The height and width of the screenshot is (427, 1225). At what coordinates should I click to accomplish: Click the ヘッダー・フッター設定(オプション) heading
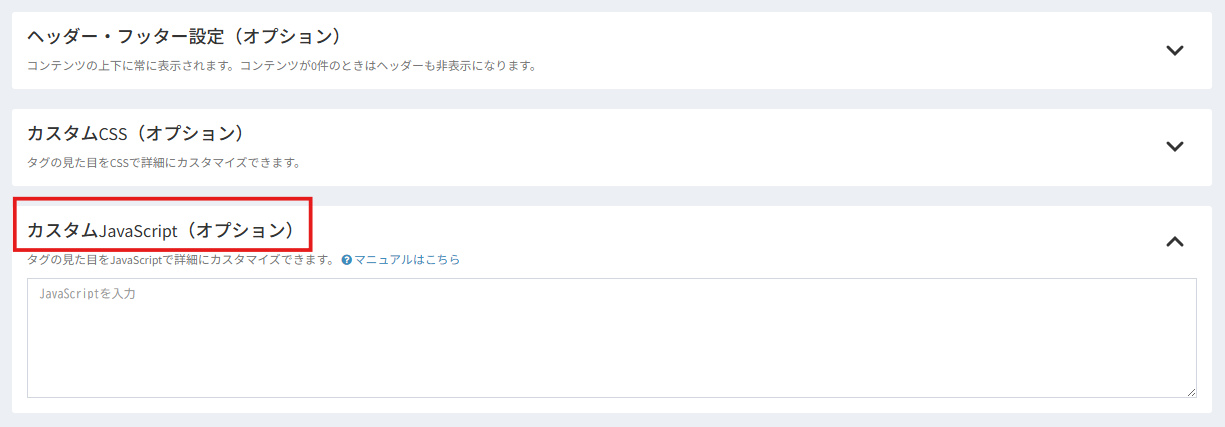pos(184,37)
